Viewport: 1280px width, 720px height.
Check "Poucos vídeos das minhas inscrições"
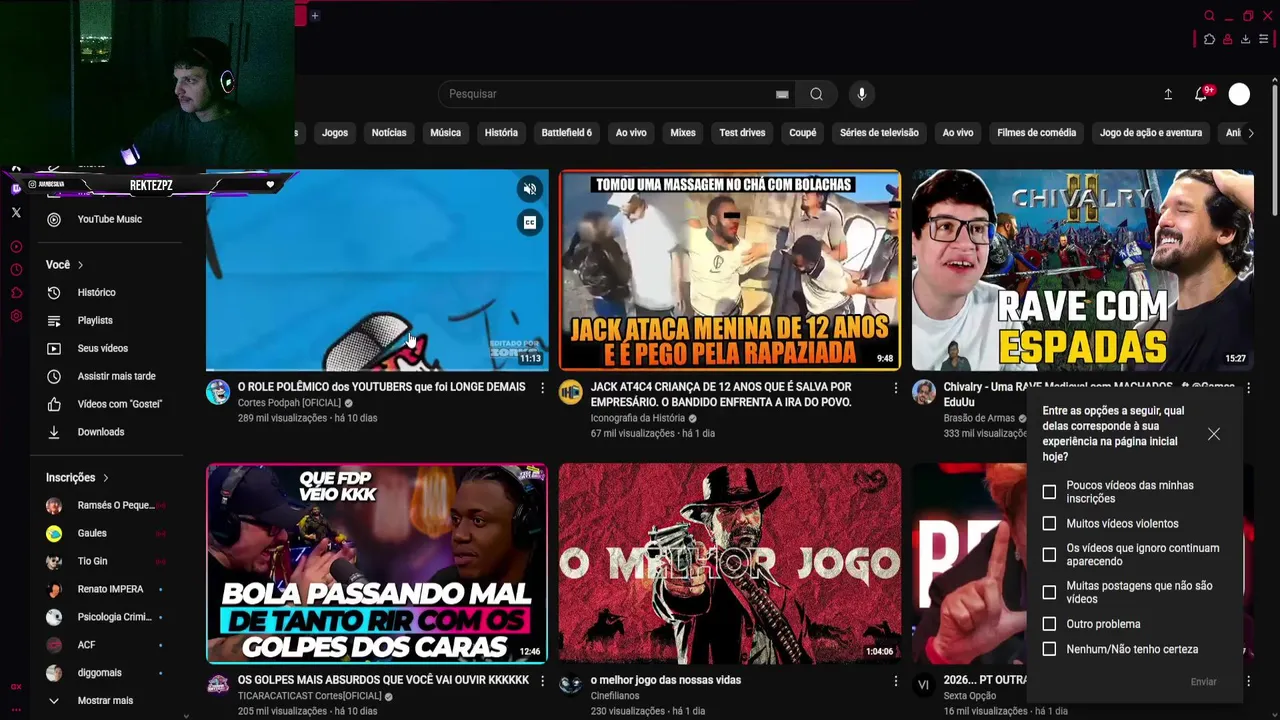(x=1049, y=492)
